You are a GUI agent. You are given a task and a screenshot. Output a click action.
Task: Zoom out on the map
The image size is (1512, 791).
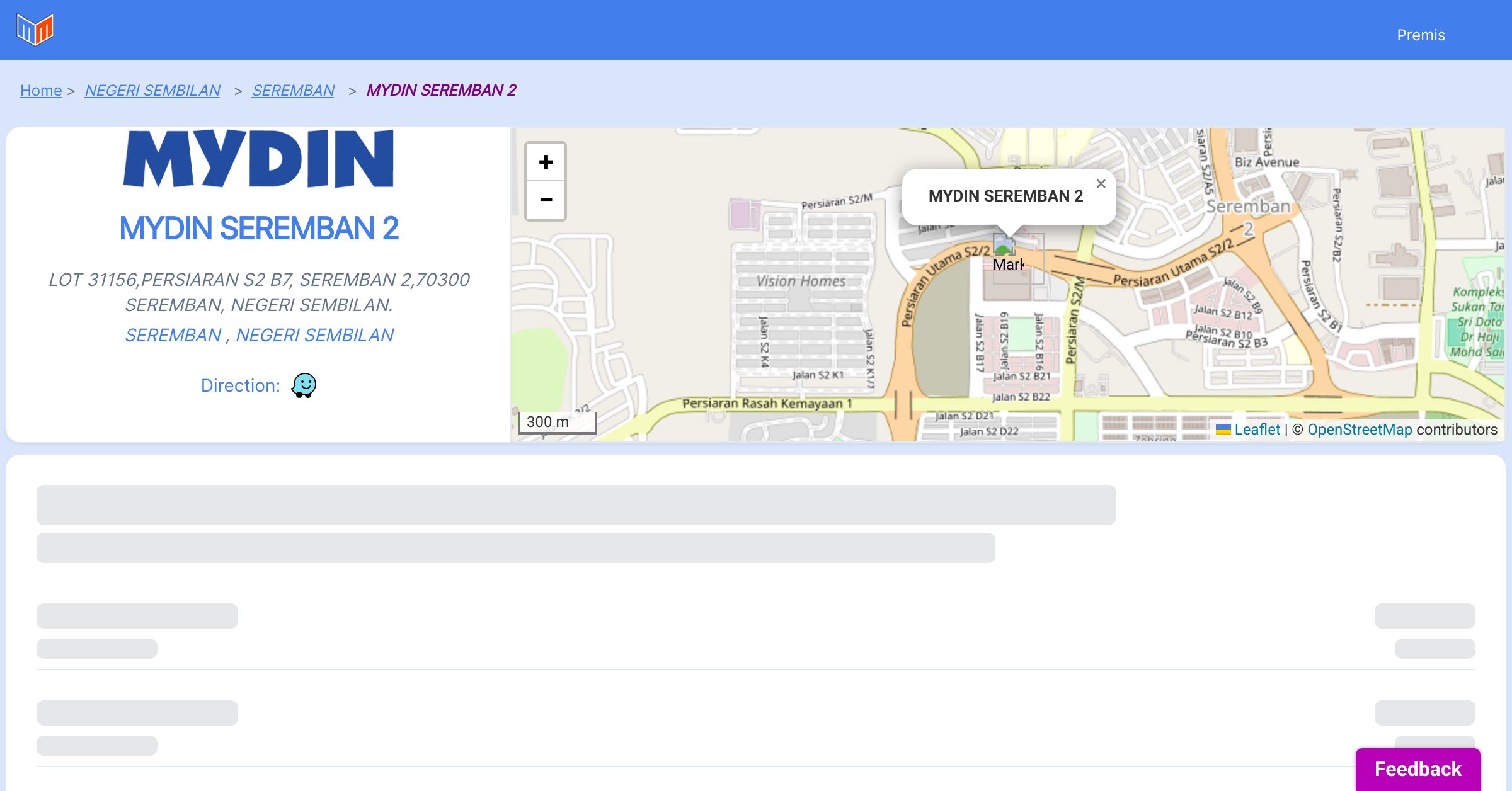point(546,200)
